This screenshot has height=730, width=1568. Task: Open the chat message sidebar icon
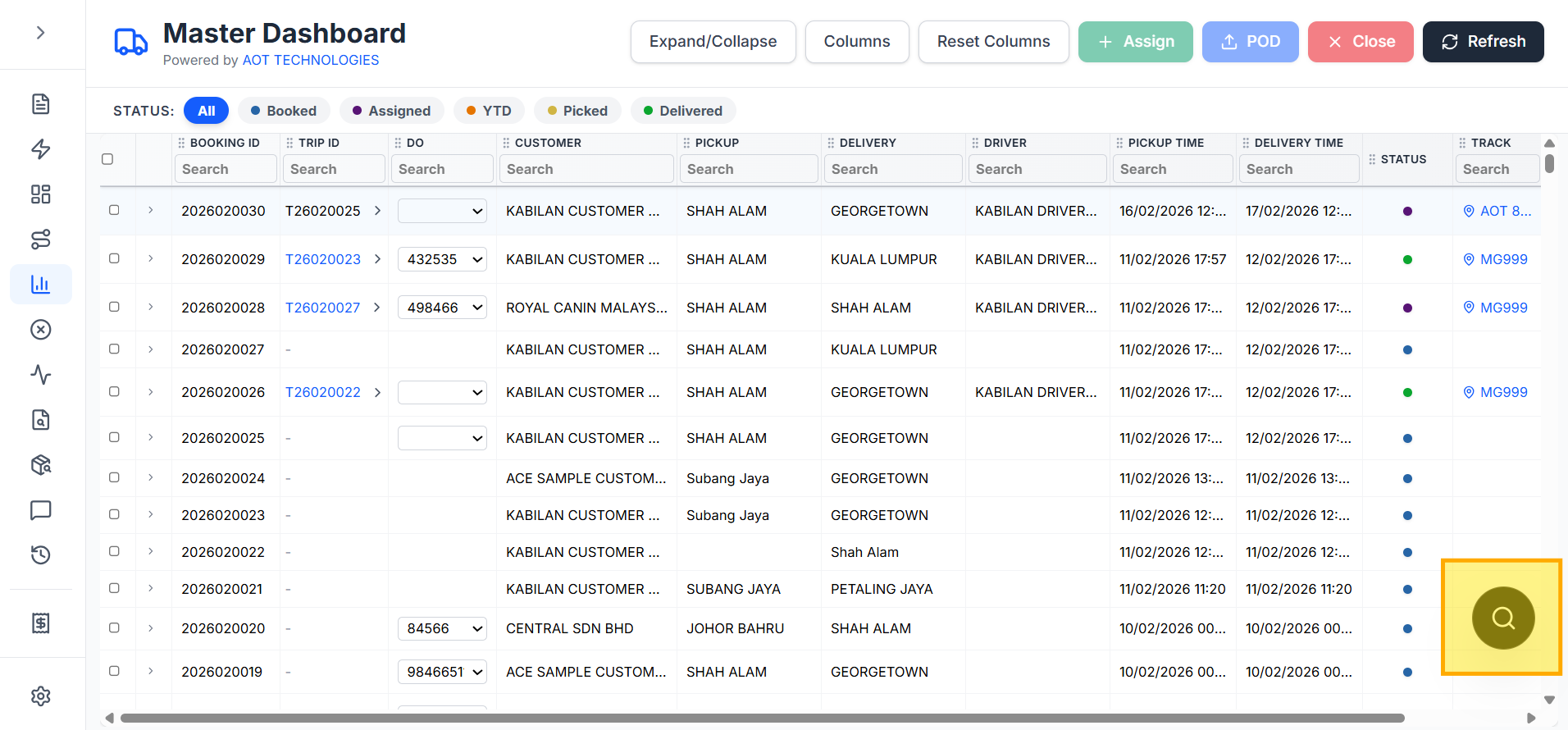point(40,510)
